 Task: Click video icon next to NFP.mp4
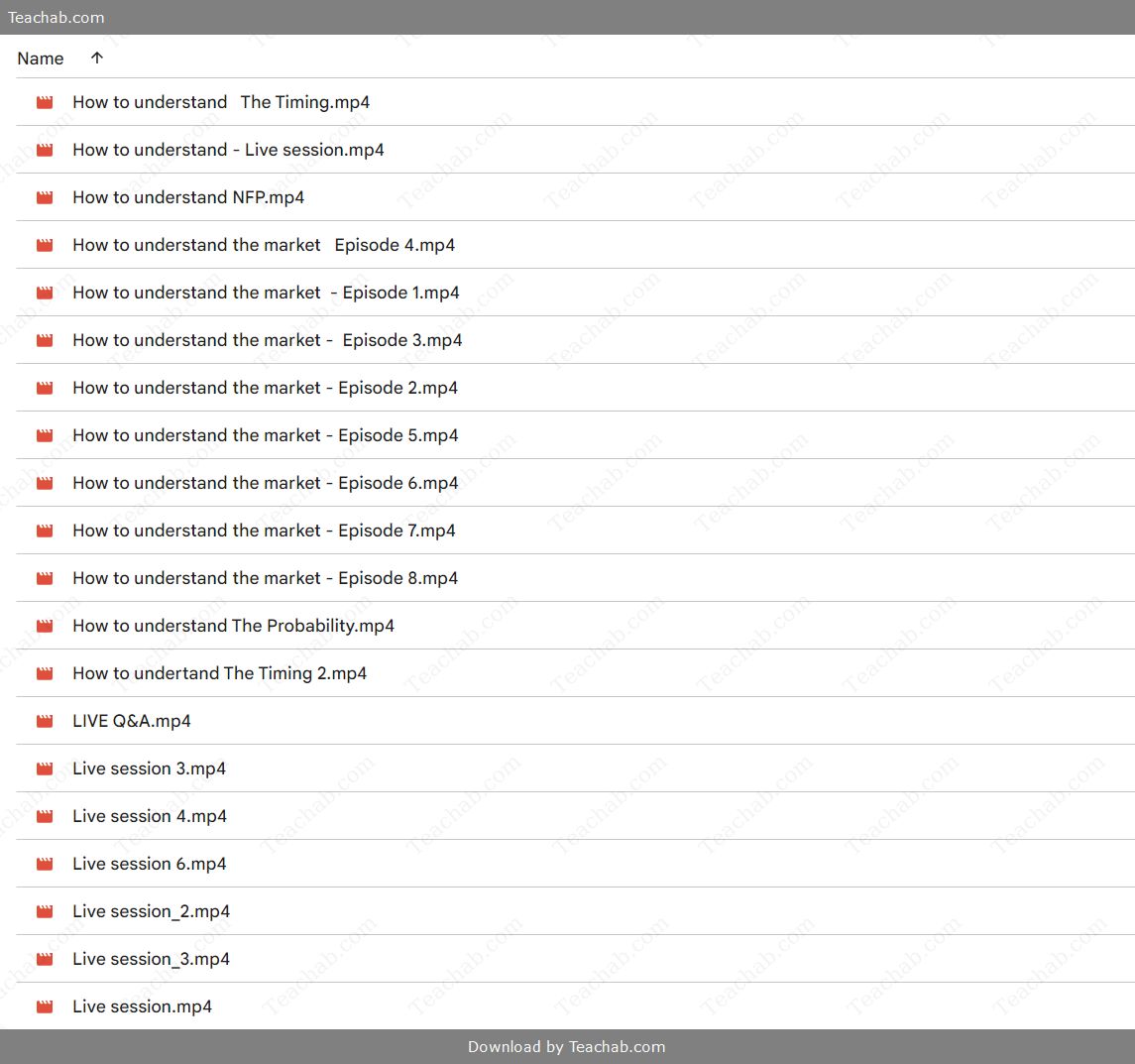click(45, 197)
